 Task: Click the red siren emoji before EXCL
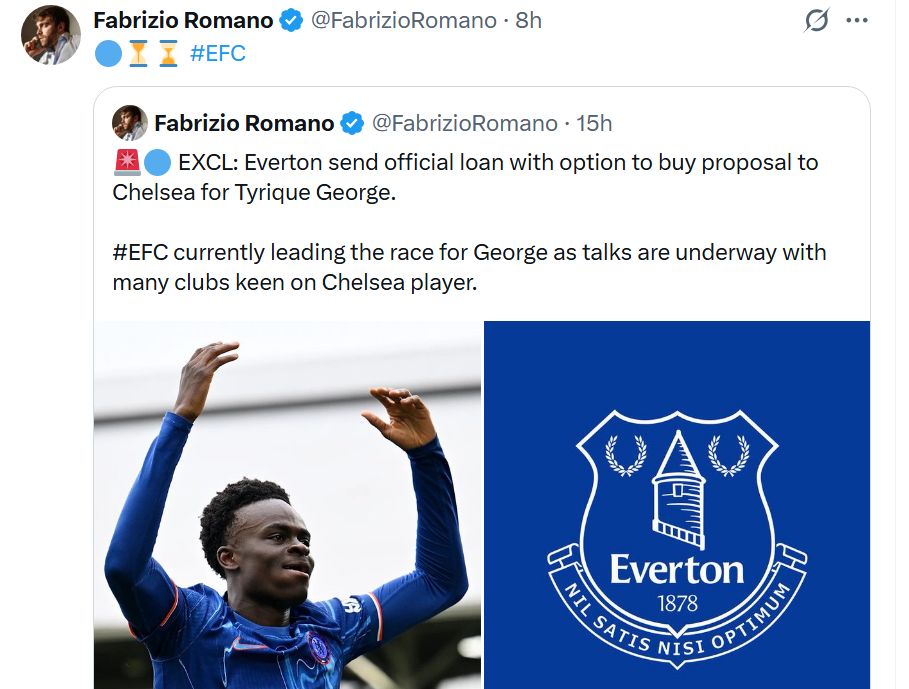pyautogui.click(x=126, y=162)
